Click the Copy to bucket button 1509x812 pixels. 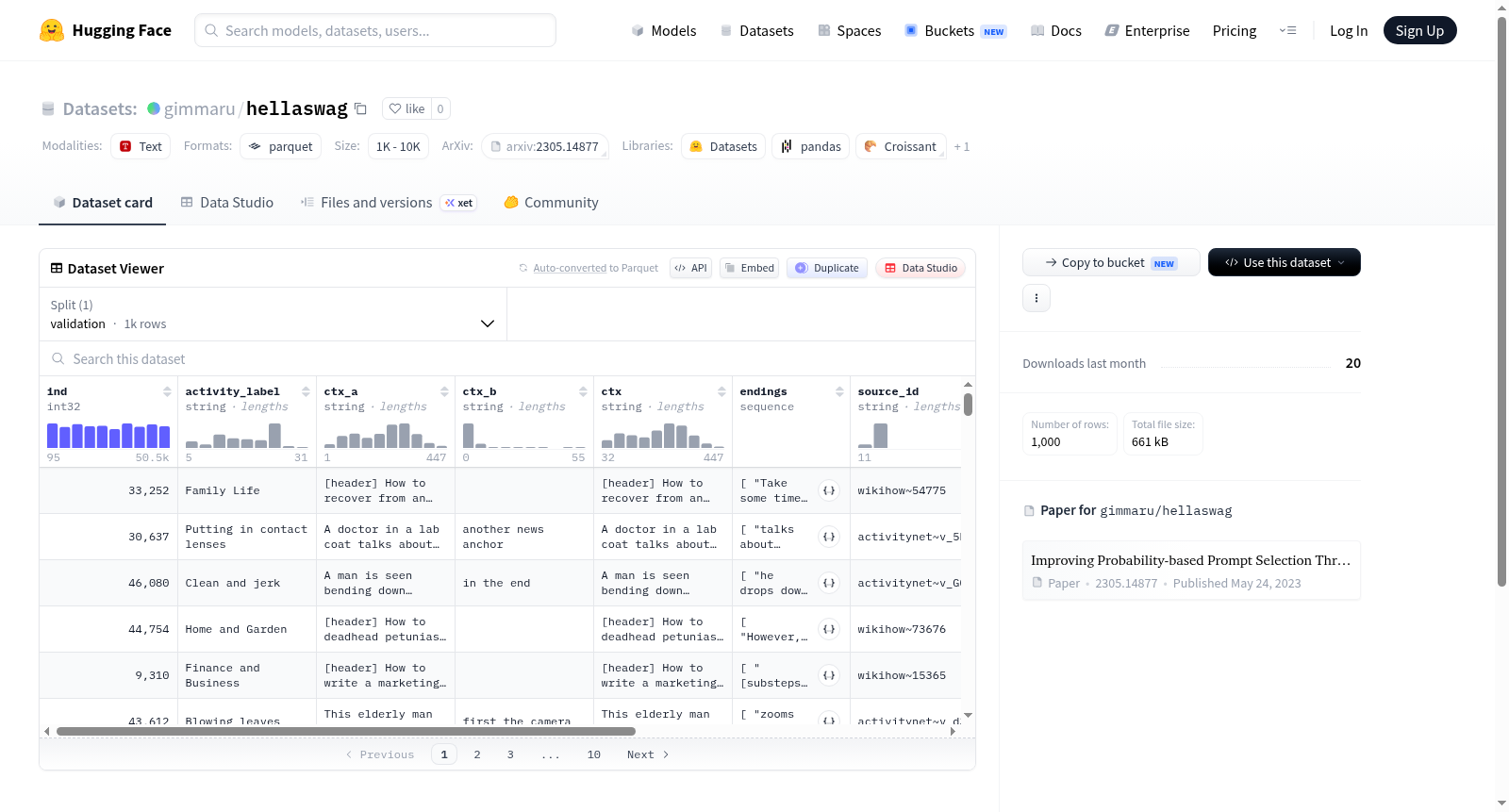pyautogui.click(x=1111, y=262)
